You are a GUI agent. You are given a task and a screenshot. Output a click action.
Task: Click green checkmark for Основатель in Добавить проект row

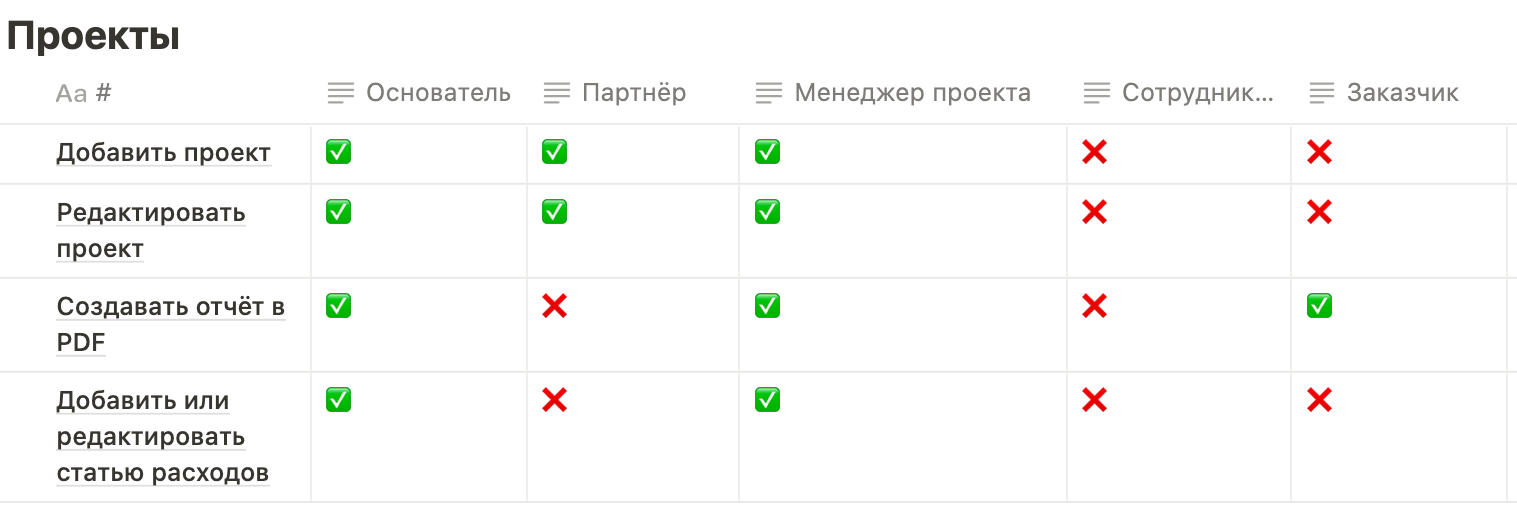(339, 153)
